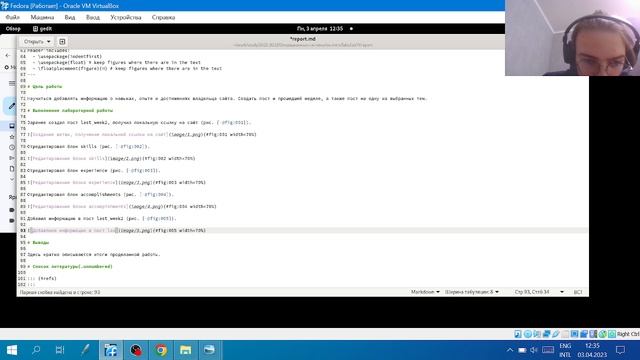Create a new document tab in gedit

(62, 42)
